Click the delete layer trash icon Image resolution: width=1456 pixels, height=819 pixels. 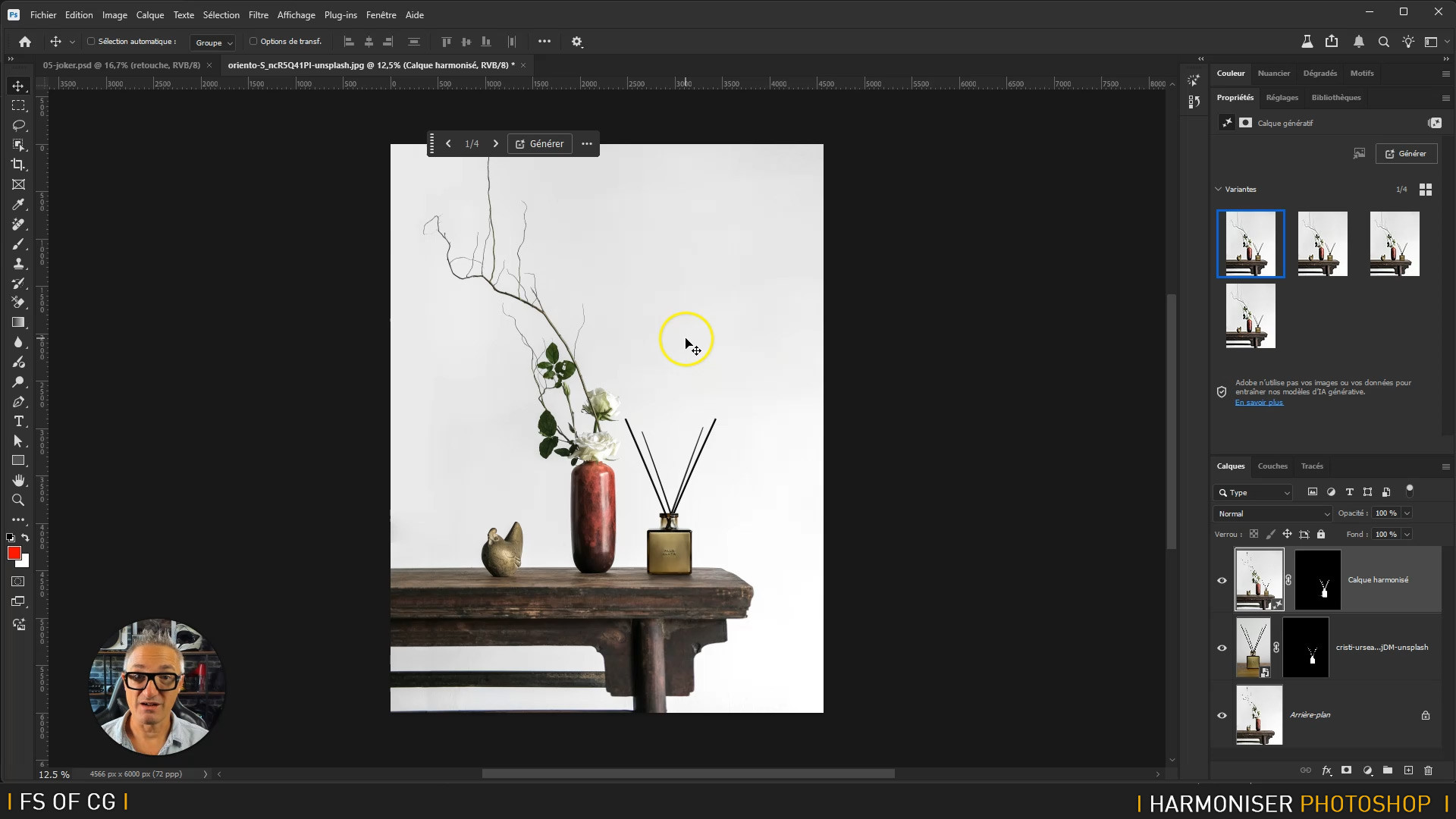coord(1429,770)
